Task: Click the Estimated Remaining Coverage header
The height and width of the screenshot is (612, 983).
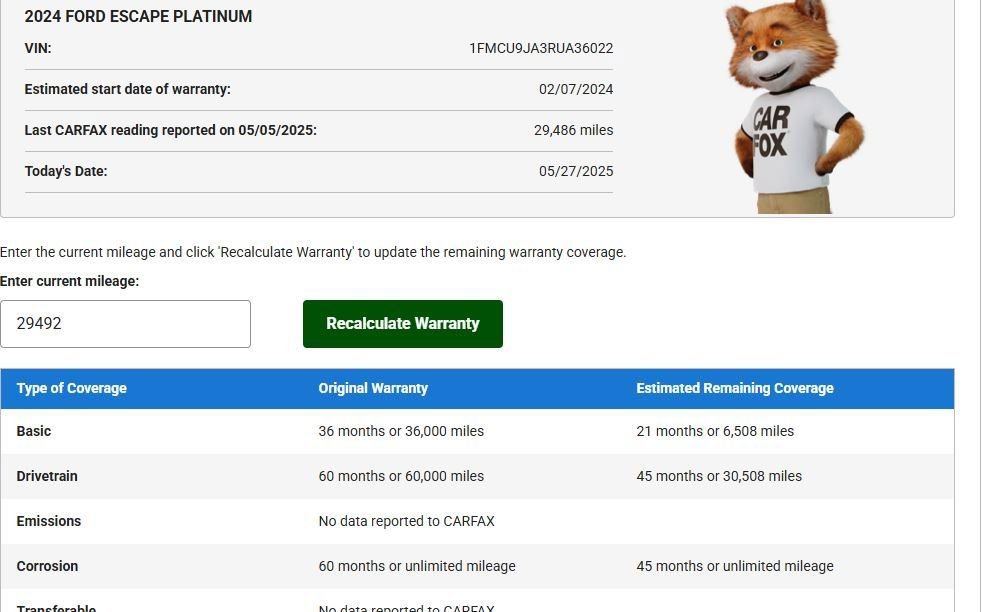Action: [735, 388]
